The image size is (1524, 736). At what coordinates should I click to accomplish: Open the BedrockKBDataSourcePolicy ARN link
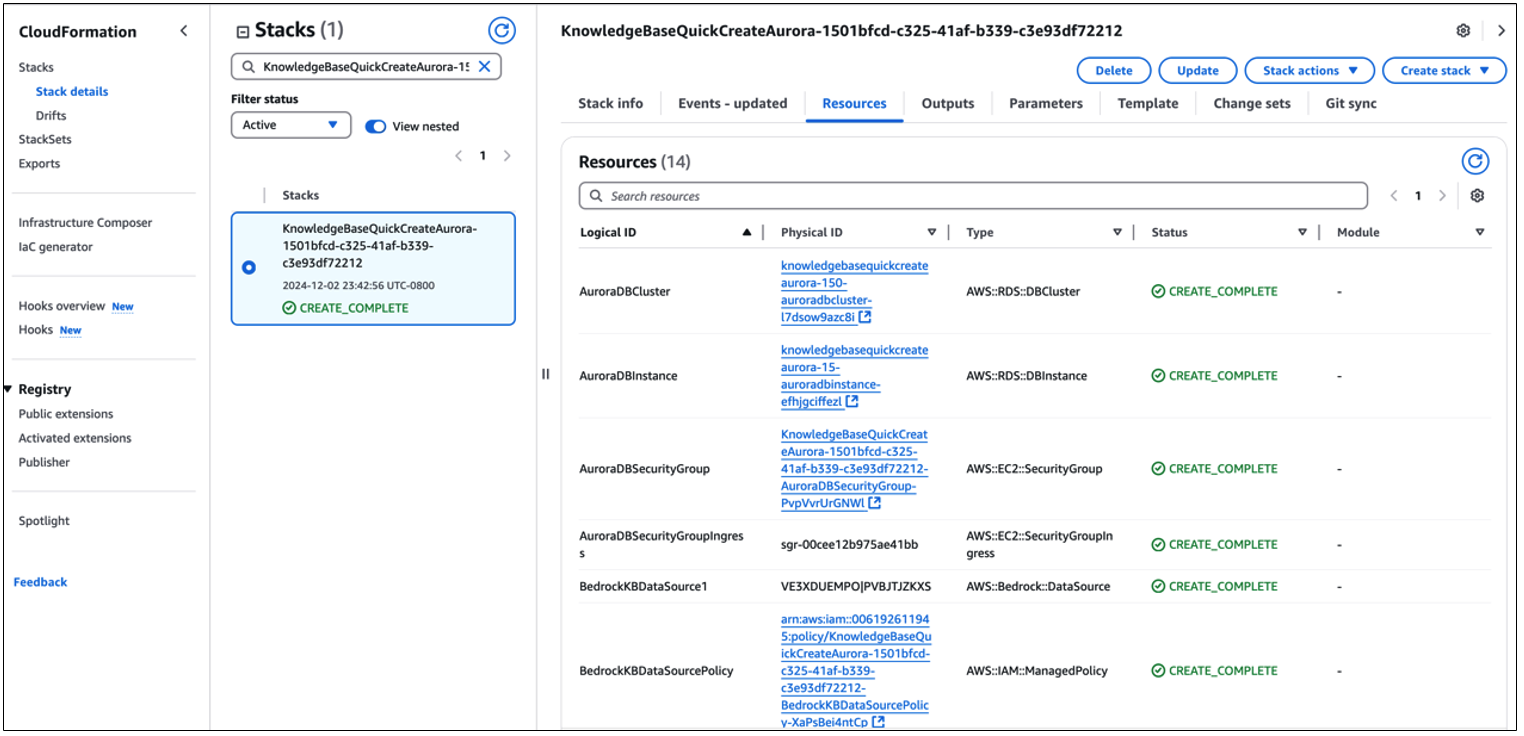point(855,670)
